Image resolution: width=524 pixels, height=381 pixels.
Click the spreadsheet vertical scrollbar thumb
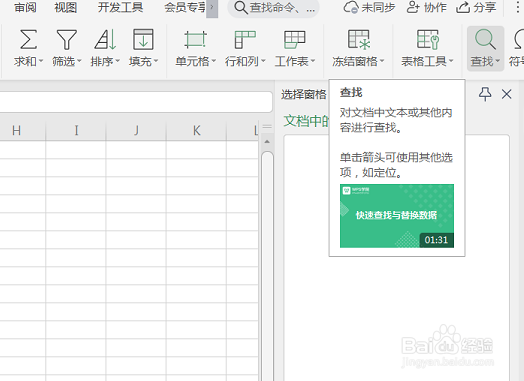point(267,266)
